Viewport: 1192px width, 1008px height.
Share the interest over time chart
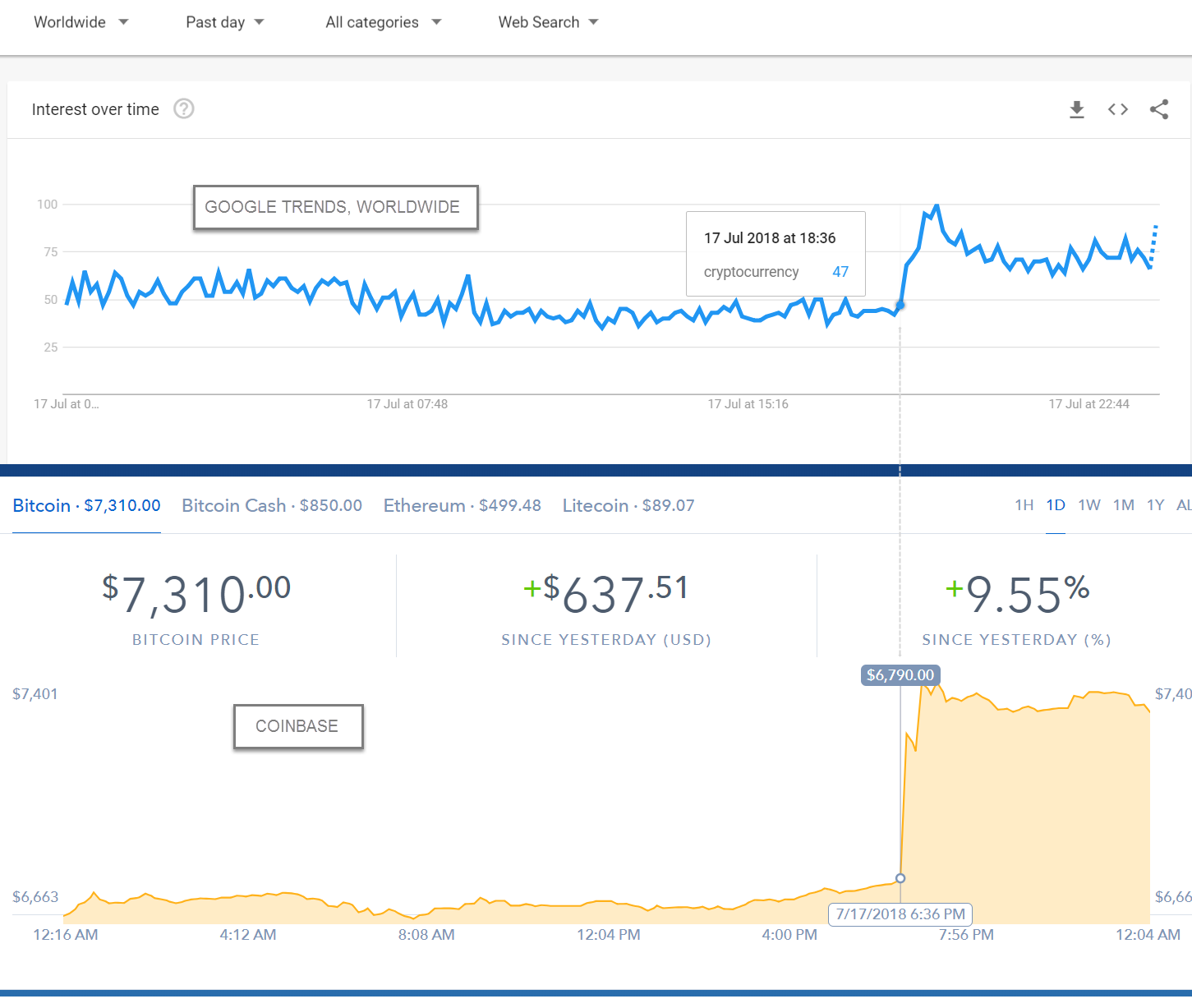tap(1159, 109)
